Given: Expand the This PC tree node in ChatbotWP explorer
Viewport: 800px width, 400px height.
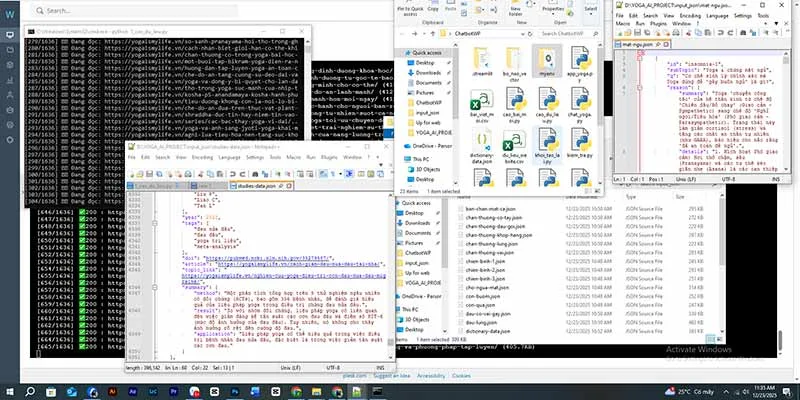Looking at the screenshot, I should (x=403, y=159).
